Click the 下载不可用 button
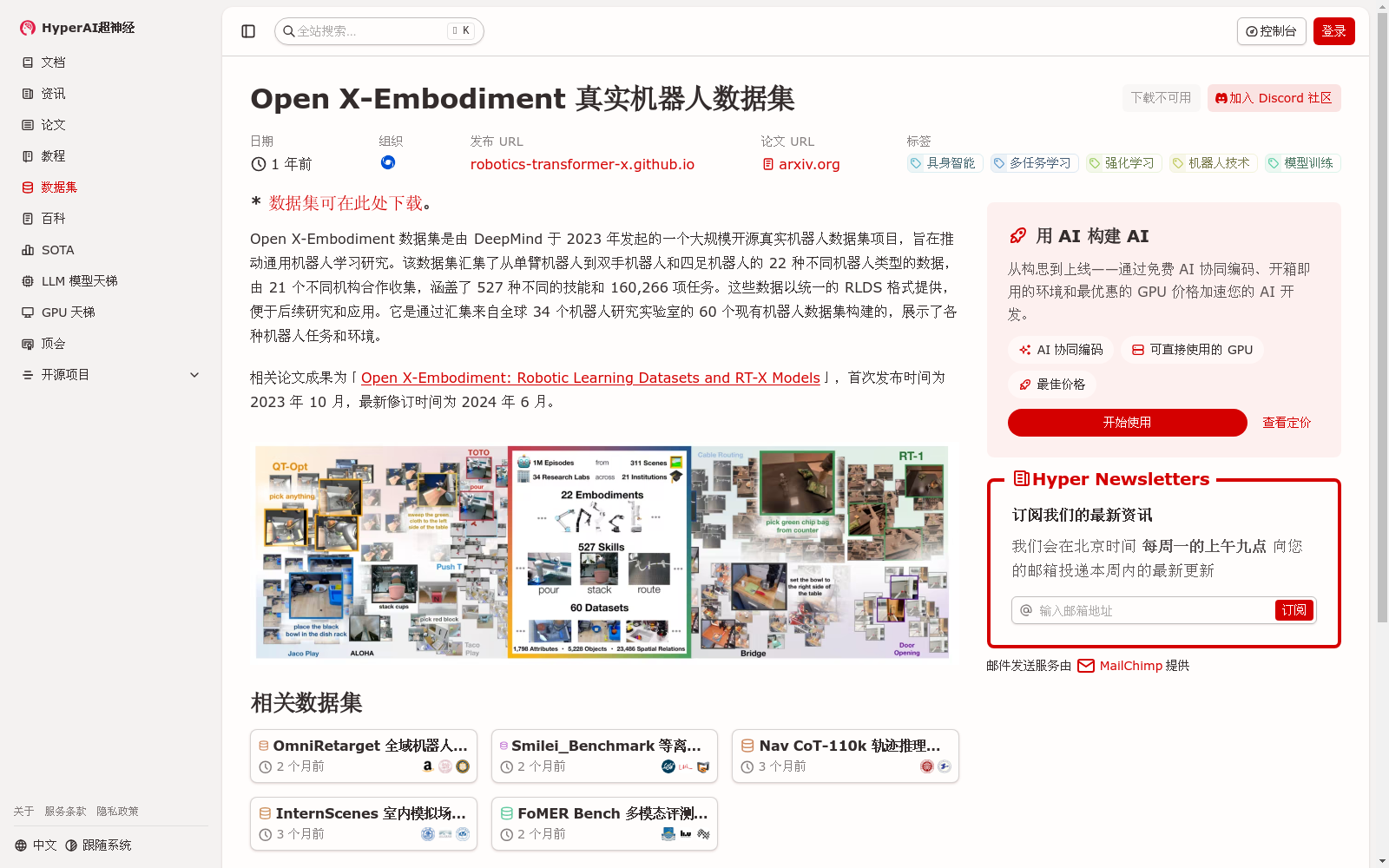 click(1162, 98)
